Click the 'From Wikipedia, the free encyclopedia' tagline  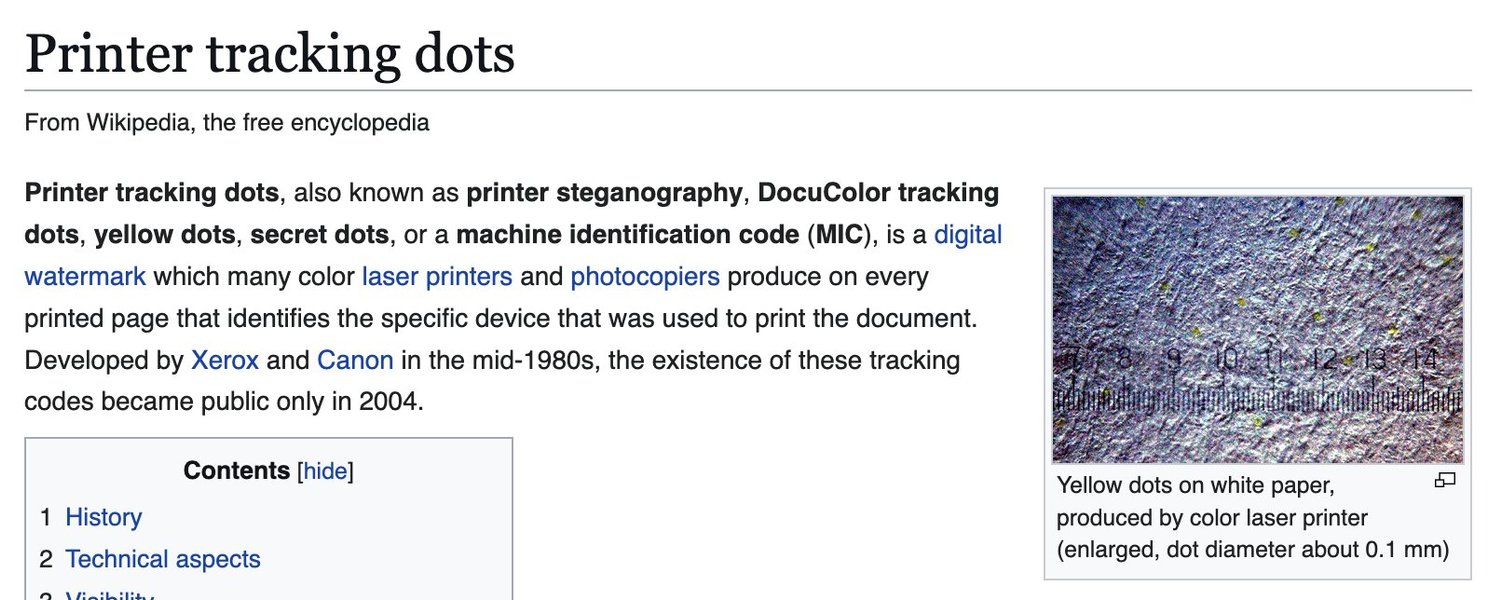pos(227,123)
